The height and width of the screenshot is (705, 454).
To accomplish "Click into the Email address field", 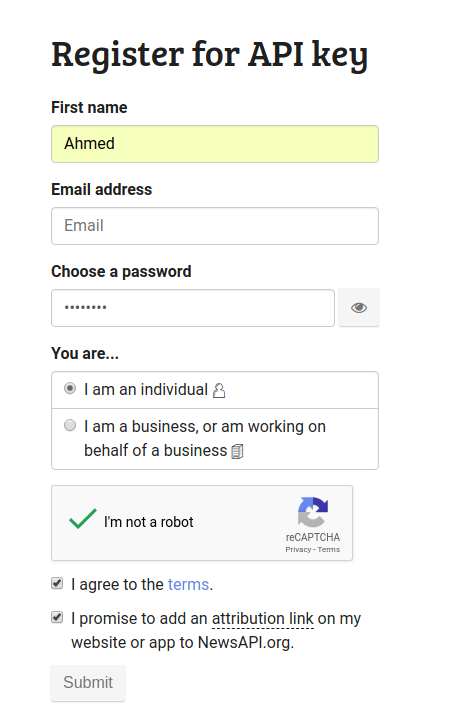I will pos(215,226).
